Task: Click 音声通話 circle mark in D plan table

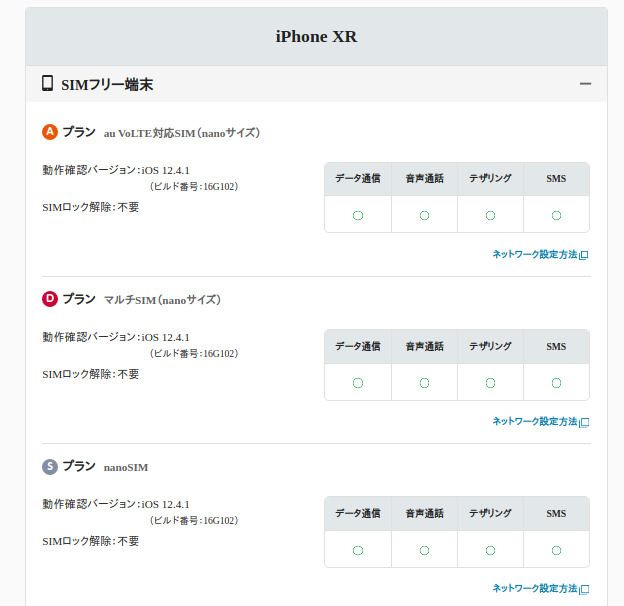Action: 424,382
